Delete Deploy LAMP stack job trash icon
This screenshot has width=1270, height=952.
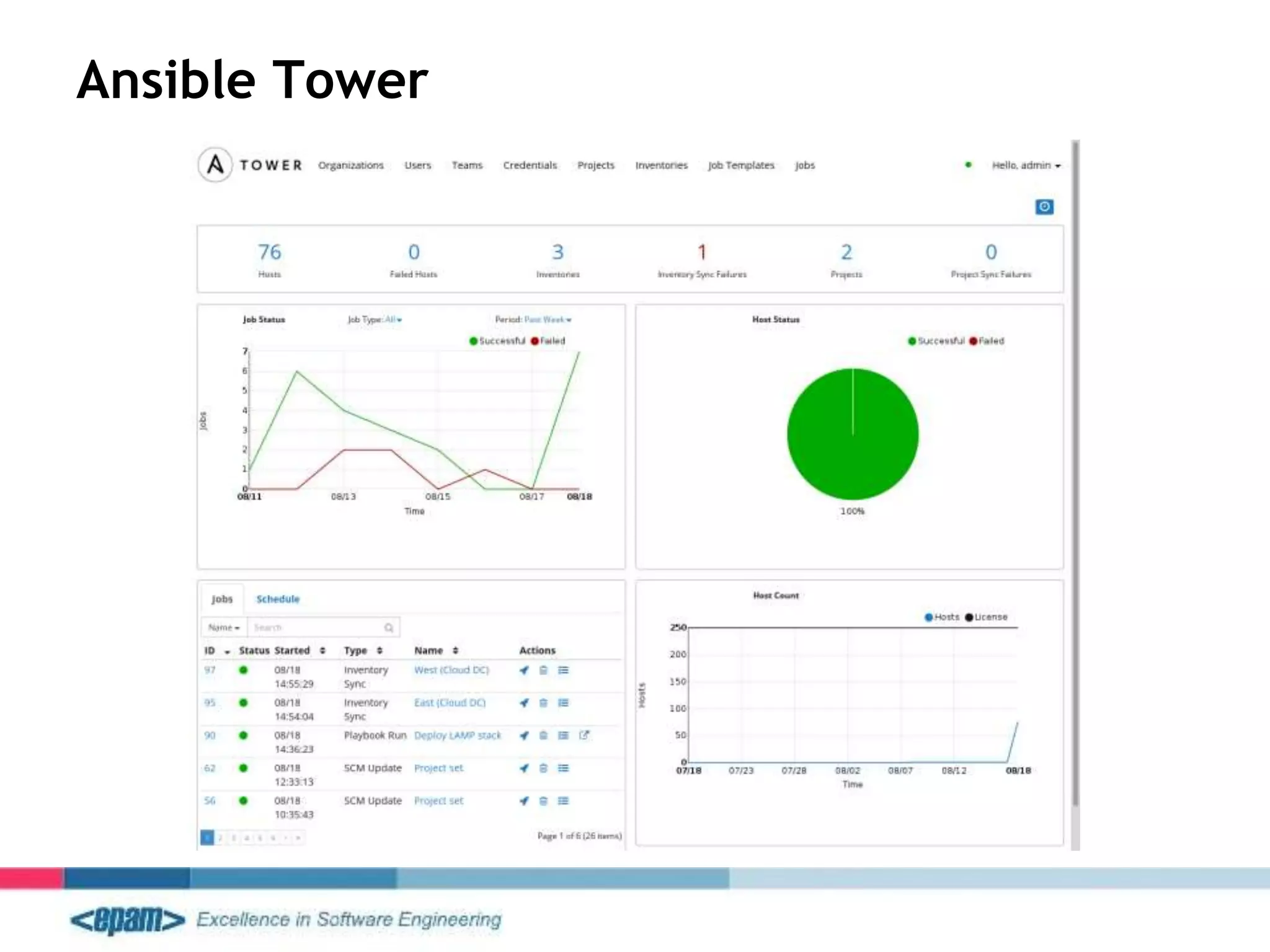(543, 736)
